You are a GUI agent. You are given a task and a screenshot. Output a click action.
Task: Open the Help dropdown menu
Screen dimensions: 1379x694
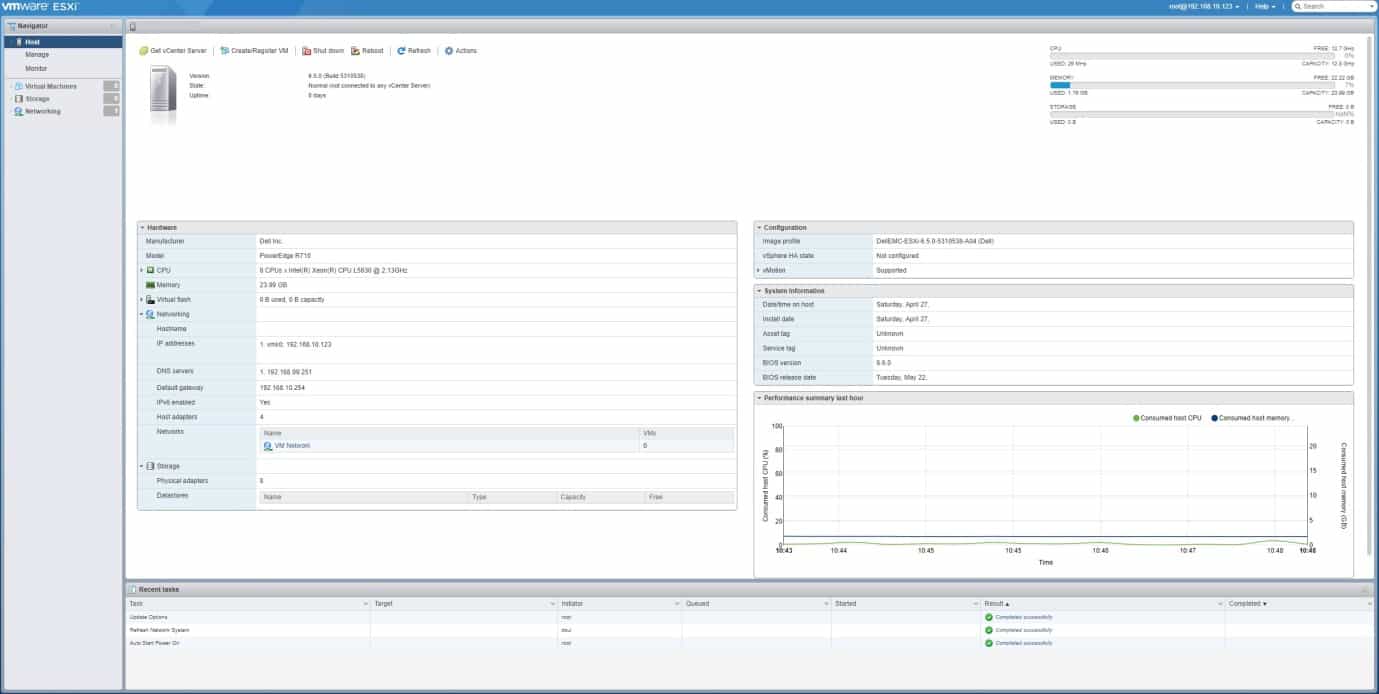tap(1265, 6)
